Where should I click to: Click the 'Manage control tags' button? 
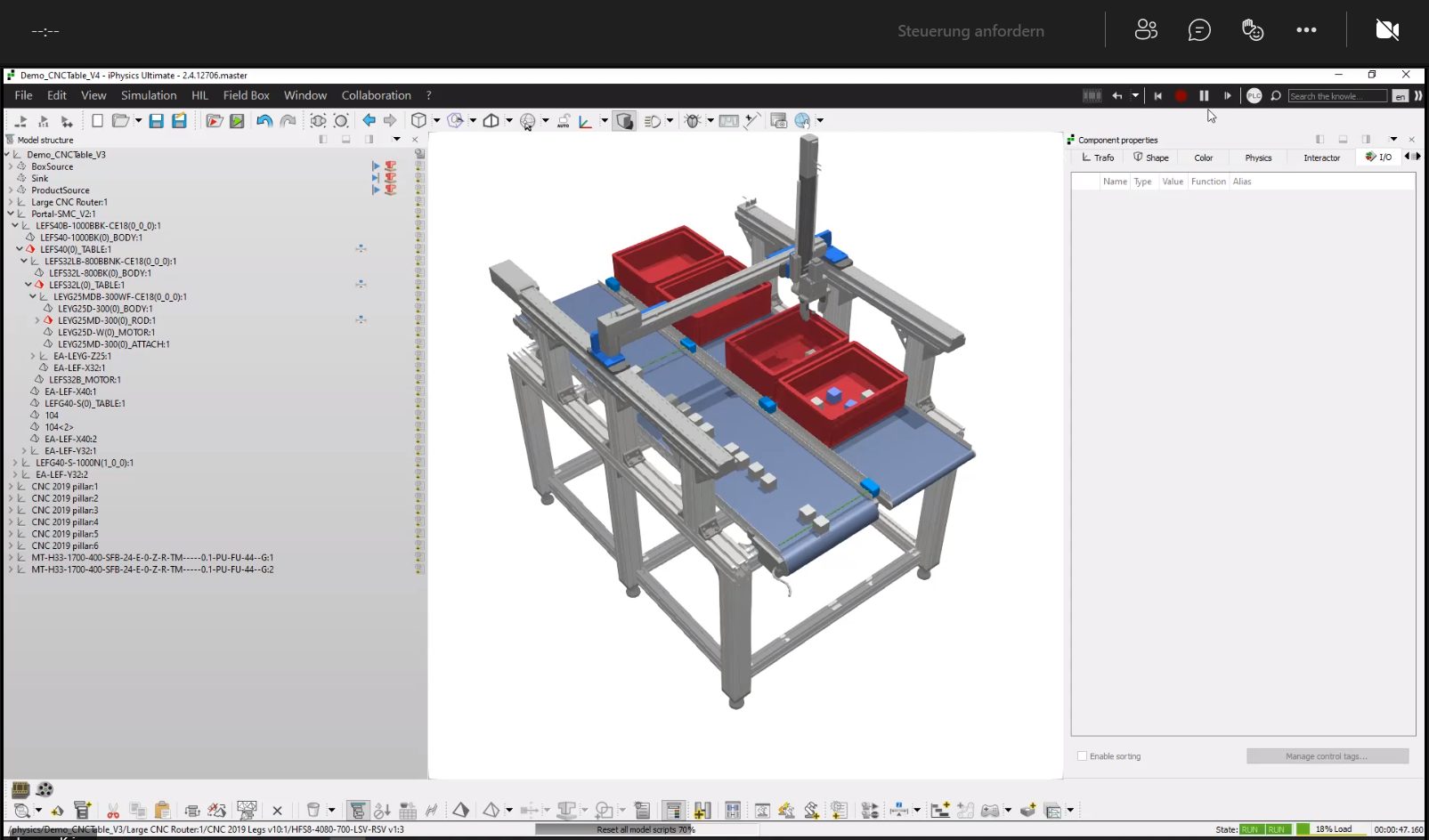pos(1327,755)
